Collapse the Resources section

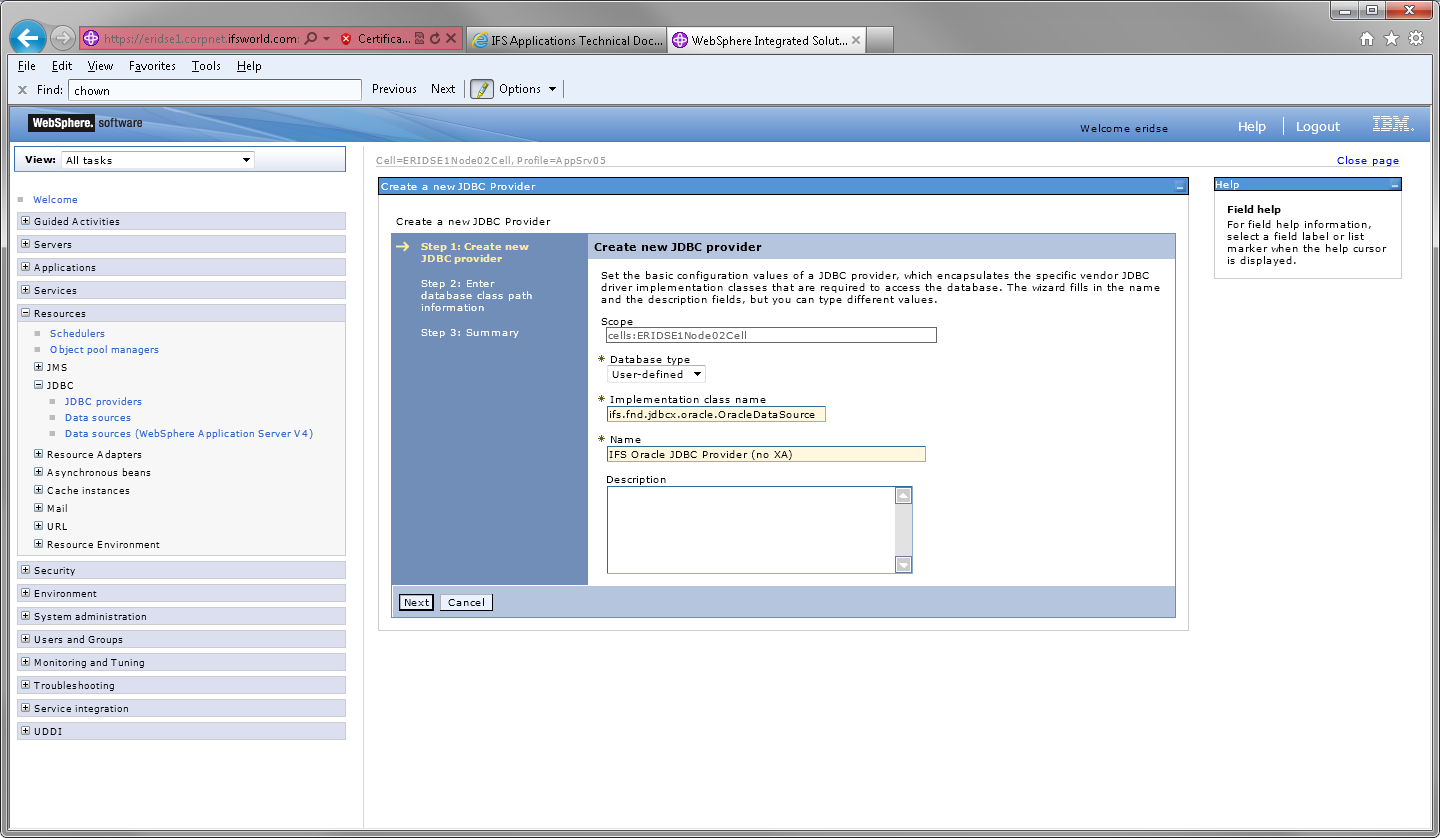(x=26, y=313)
